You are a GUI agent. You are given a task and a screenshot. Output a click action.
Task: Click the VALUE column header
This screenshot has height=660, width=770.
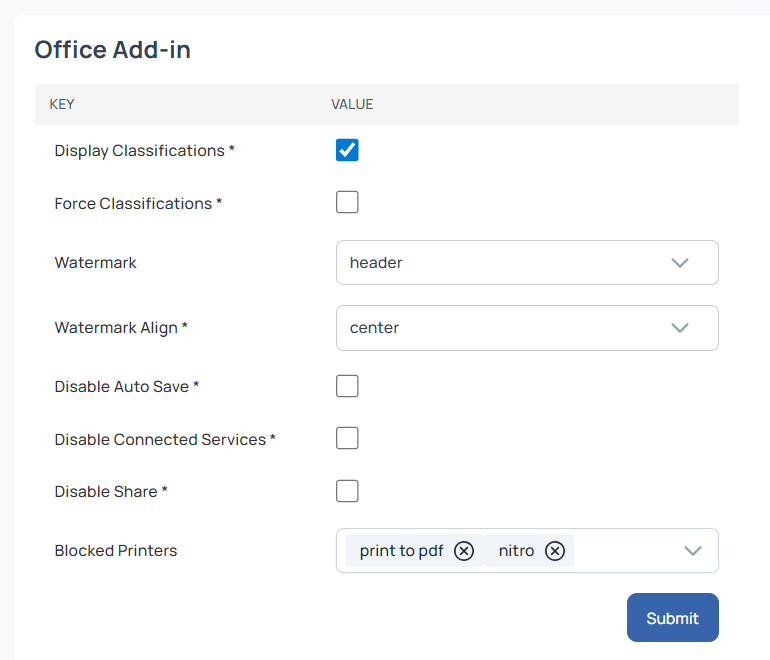352,104
